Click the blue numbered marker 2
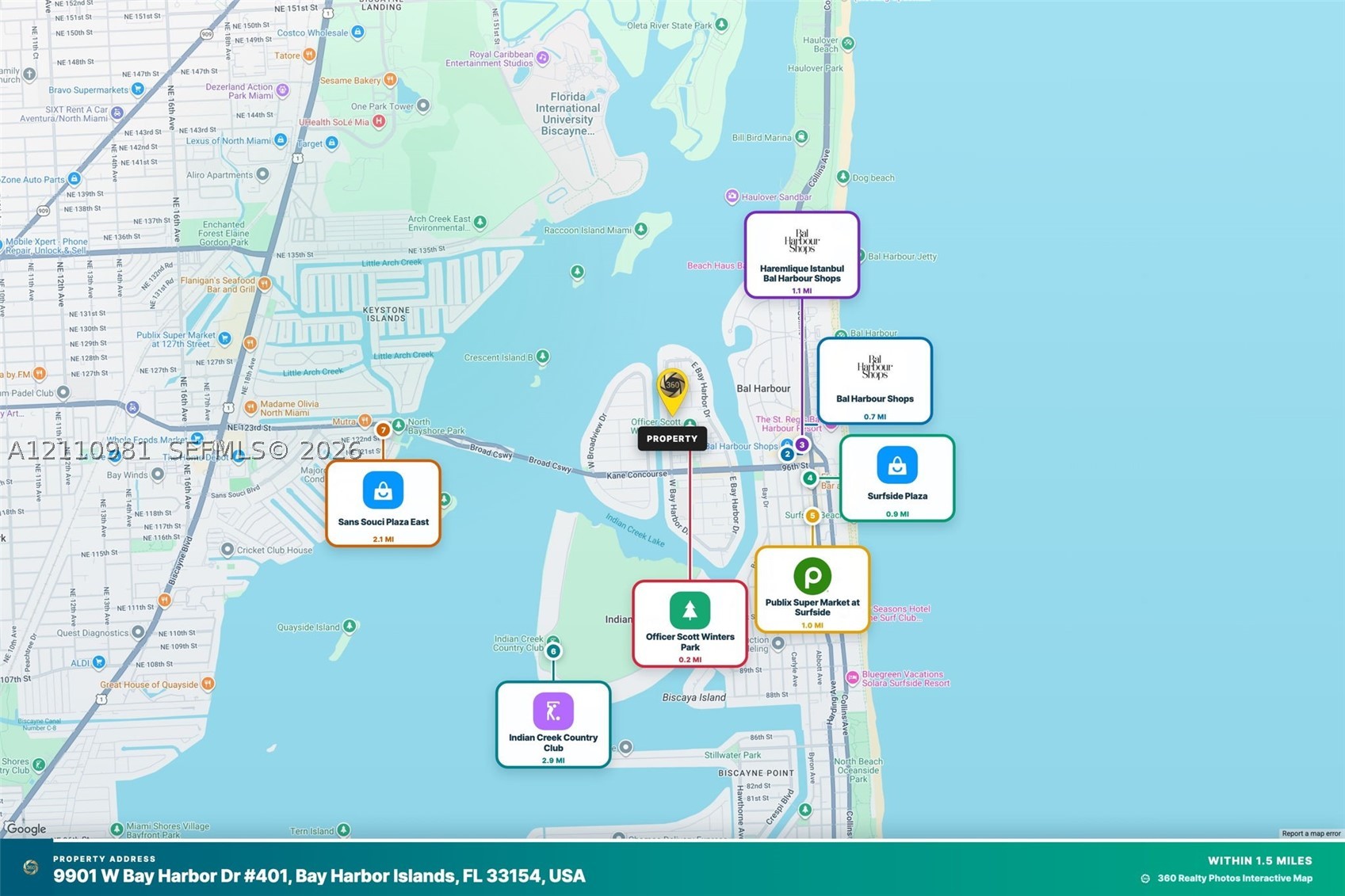The height and width of the screenshot is (896, 1345). (x=787, y=454)
